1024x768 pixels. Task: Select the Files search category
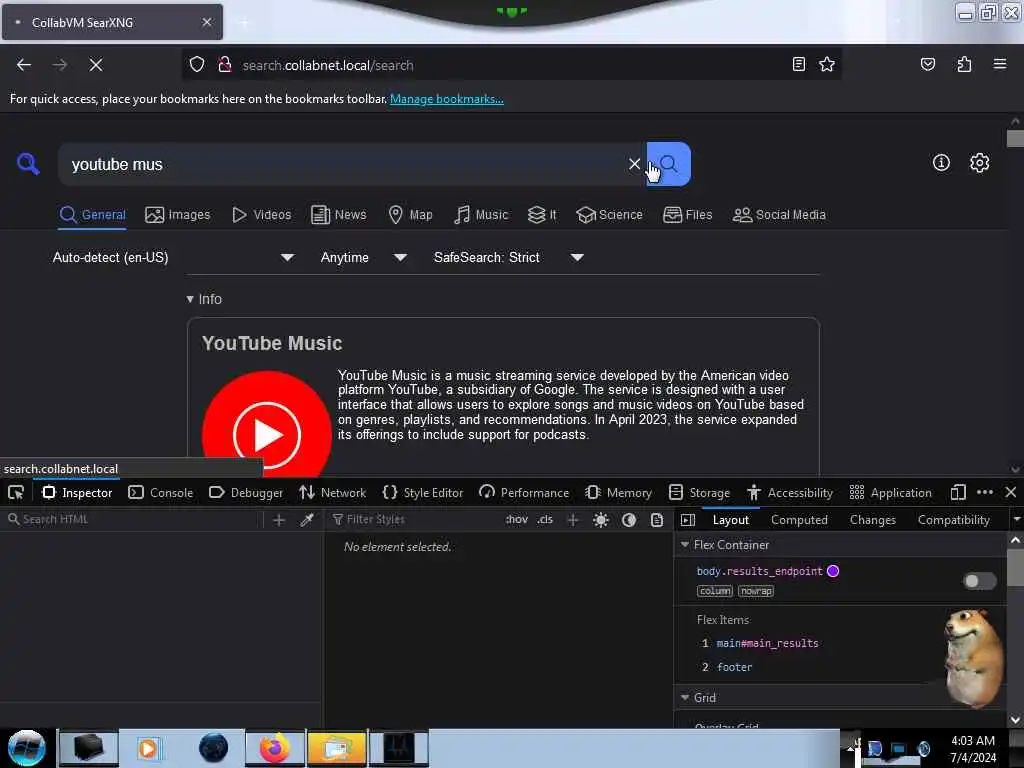pyautogui.click(x=687, y=215)
